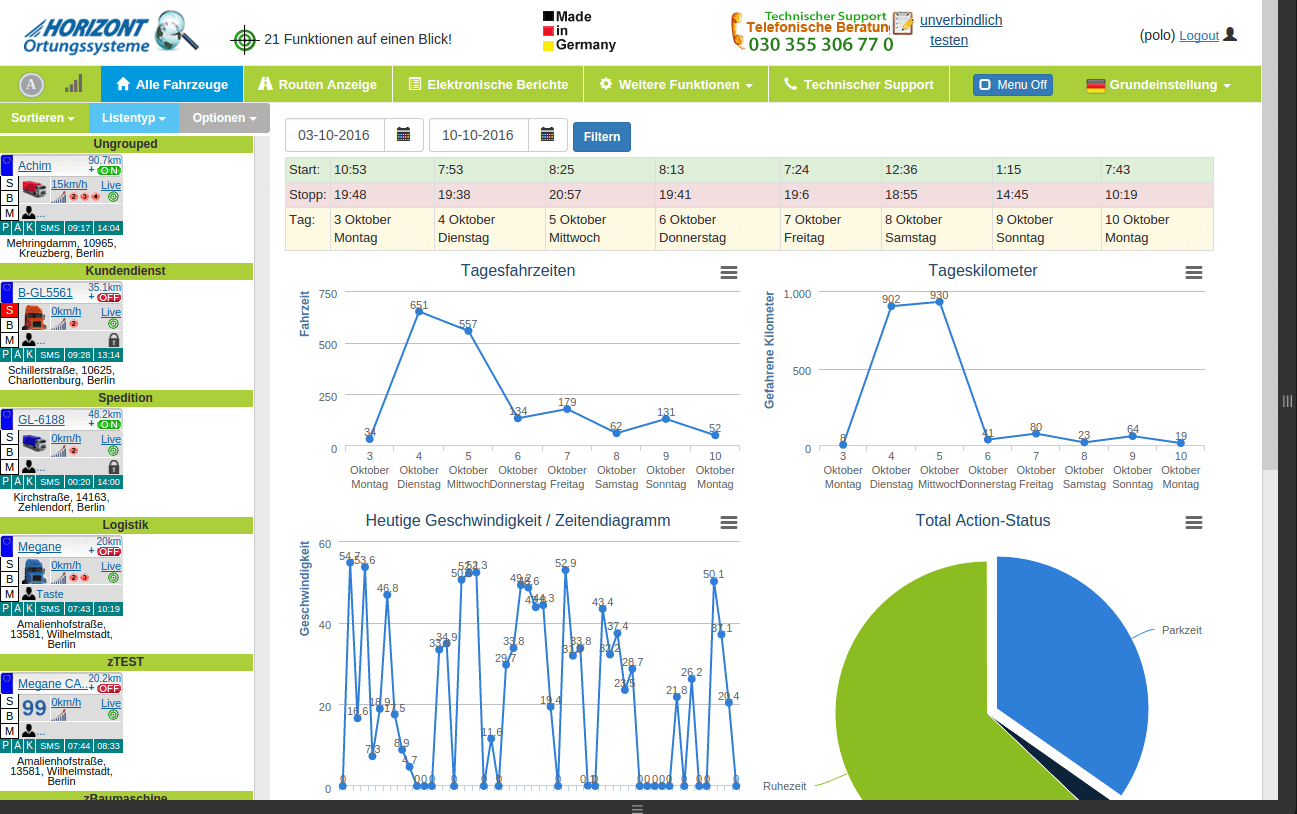The image size is (1297, 814).
Task: Click the notepad icon beside unverbindlich testen
Action: coord(903,24)
